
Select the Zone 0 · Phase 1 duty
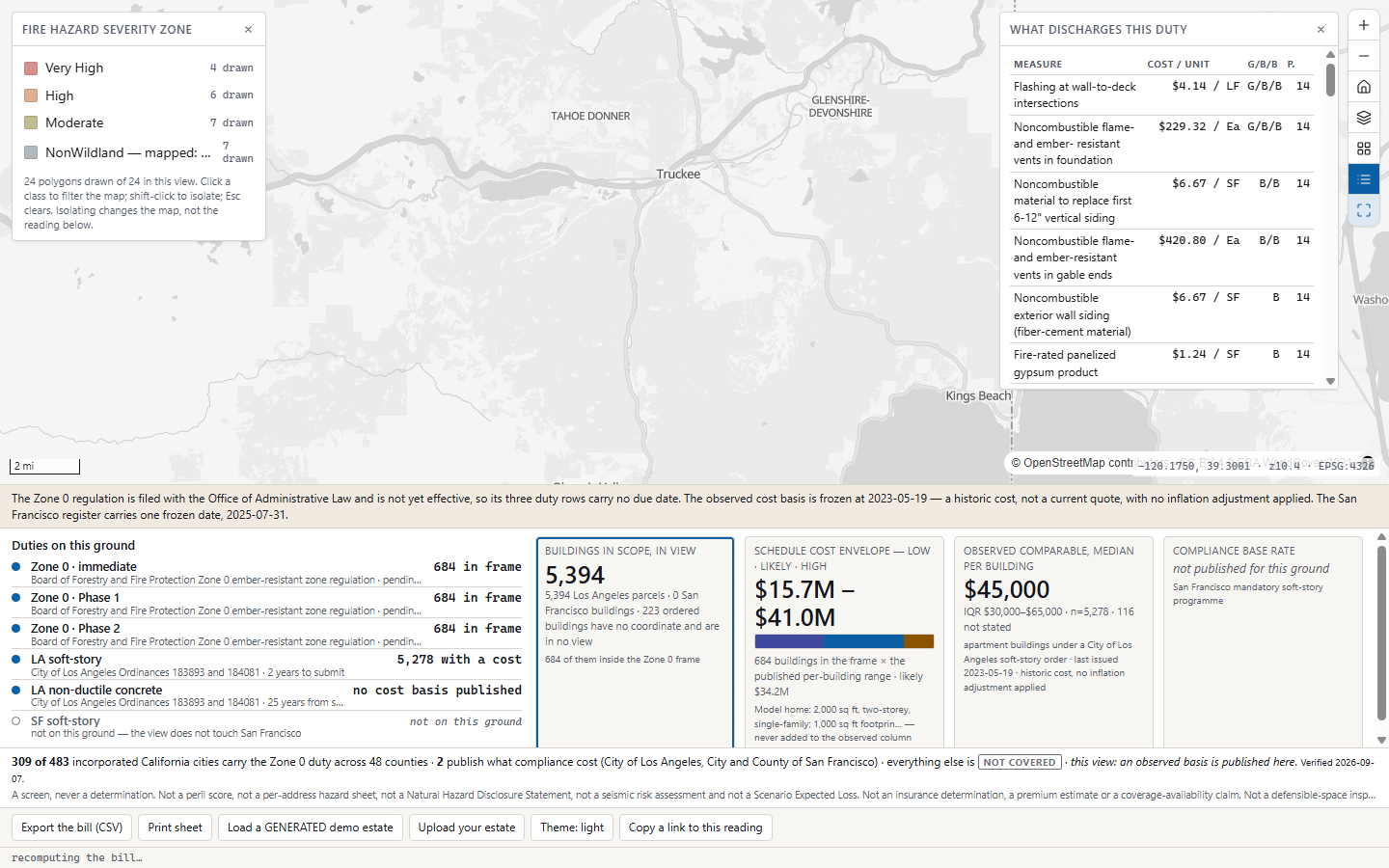(266, 604)
